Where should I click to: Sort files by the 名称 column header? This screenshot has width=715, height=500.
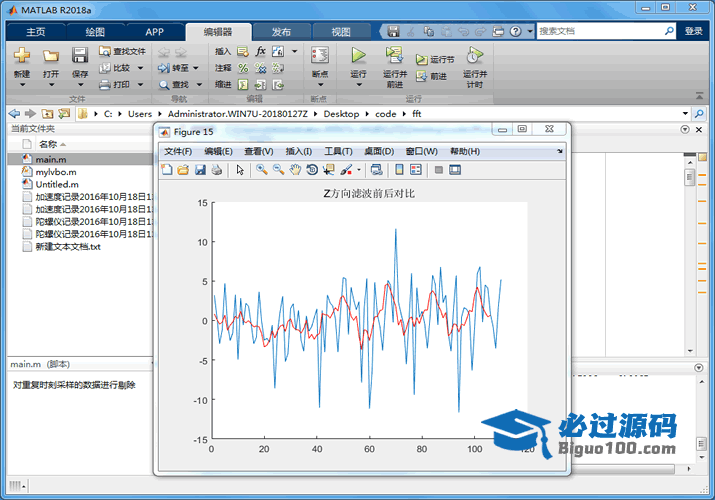(x=48, y=144)
